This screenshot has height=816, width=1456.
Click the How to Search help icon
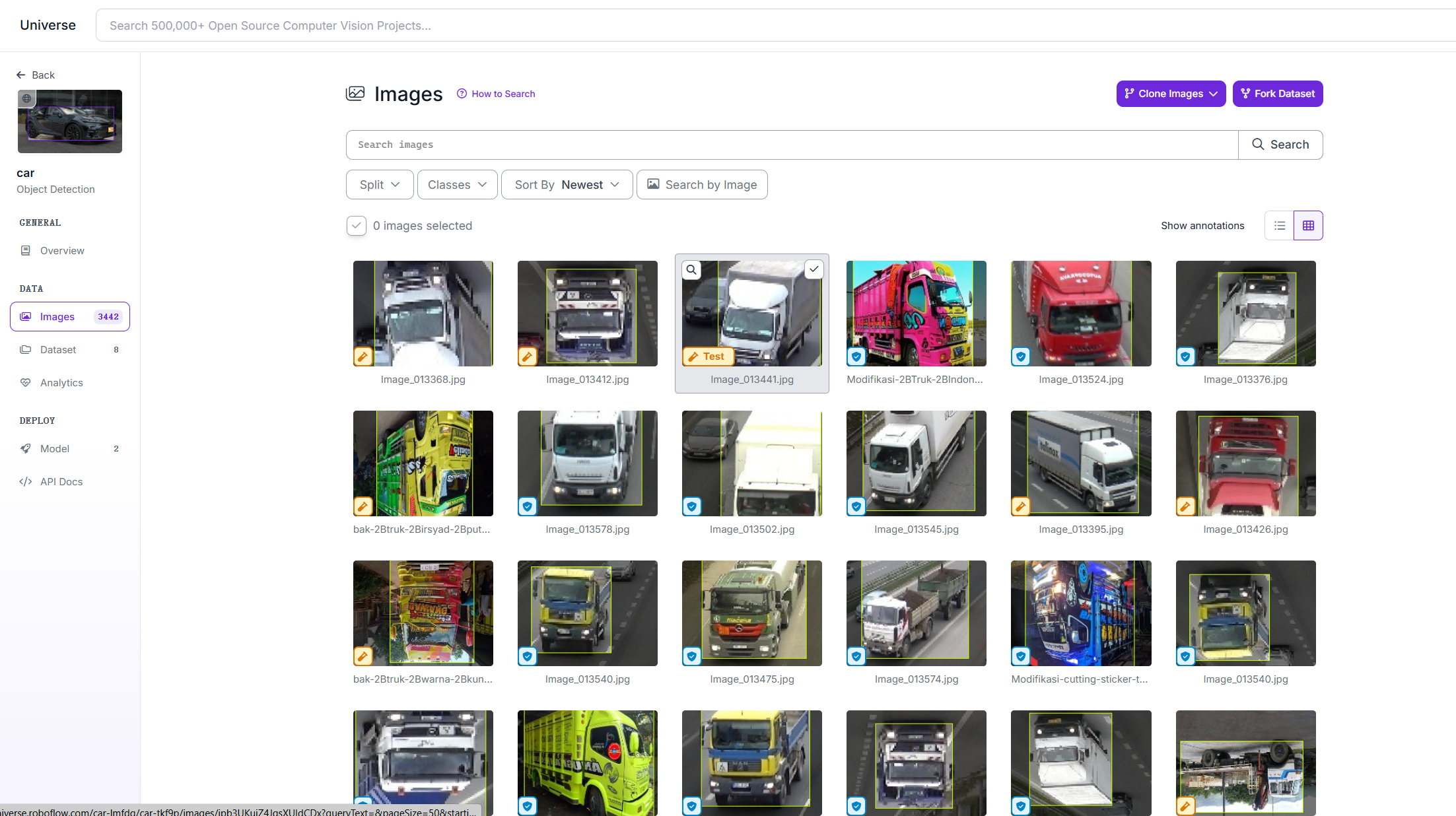click(x=462, y=94)
